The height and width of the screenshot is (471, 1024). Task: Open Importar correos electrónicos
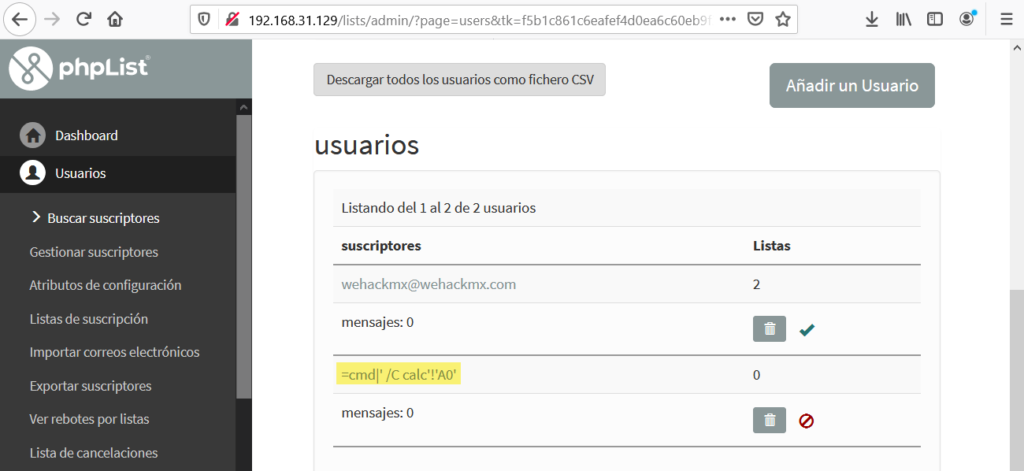(114, 352)
